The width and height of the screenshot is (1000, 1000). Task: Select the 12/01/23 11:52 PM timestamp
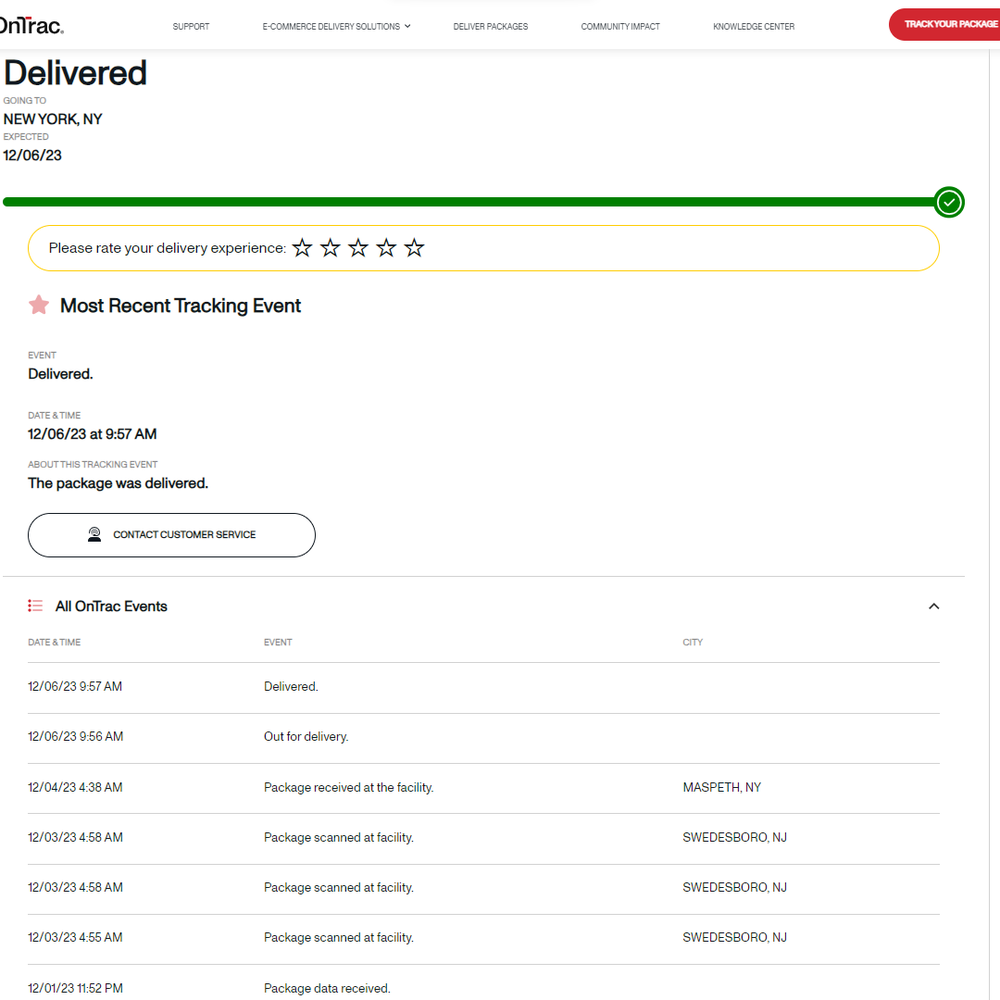75,988
